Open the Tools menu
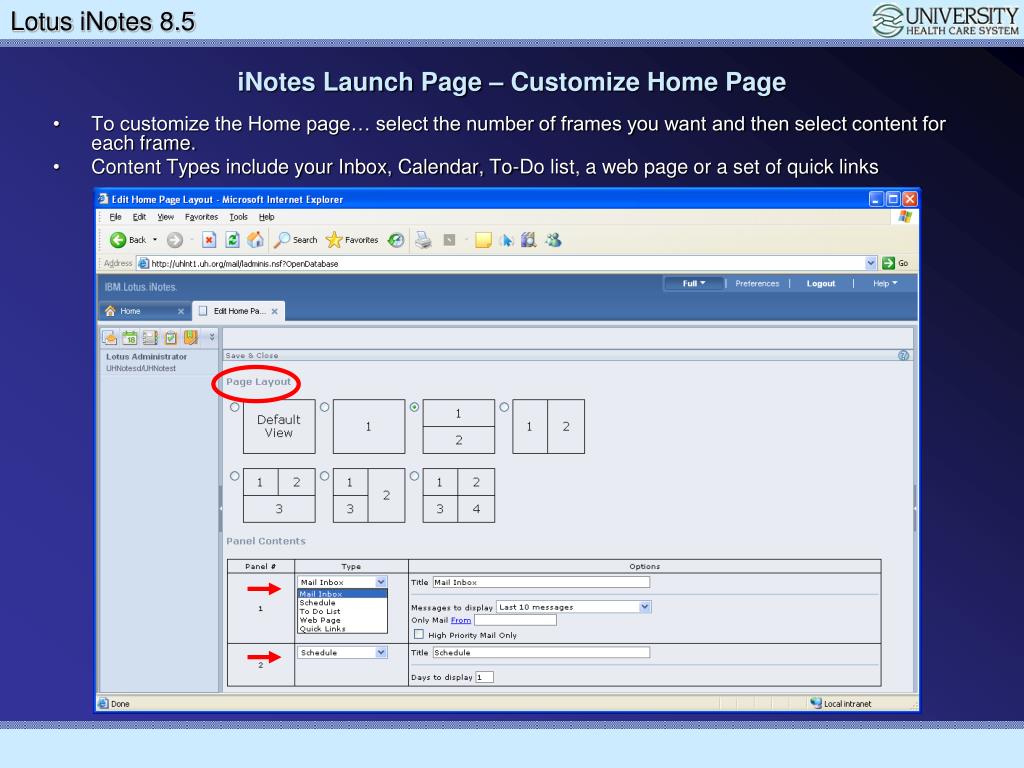 coord(238,217)
